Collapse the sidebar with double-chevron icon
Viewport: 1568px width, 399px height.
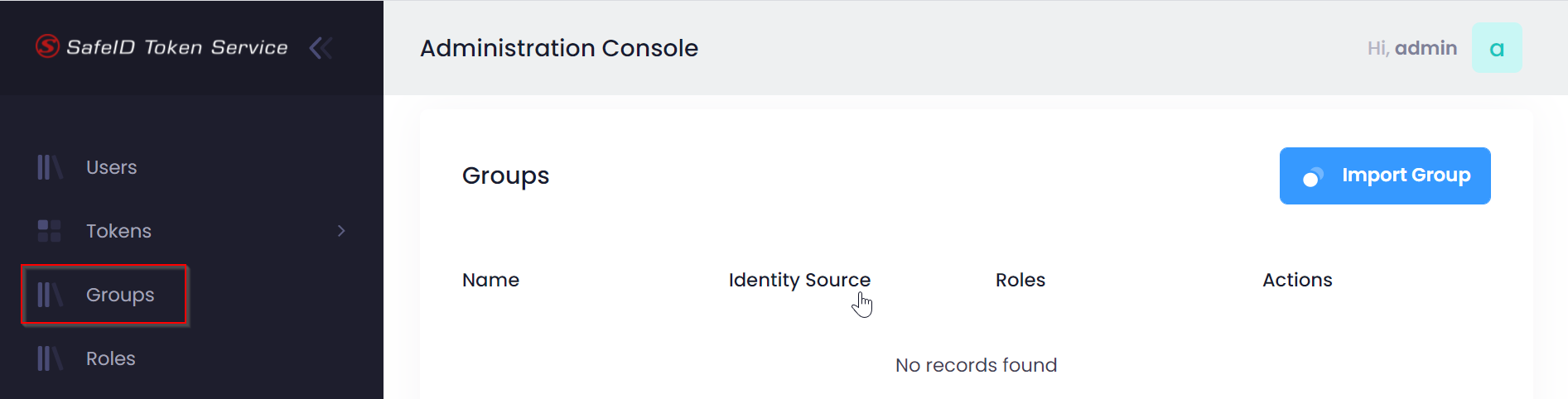pyautogui.click(x=321, y=48)
